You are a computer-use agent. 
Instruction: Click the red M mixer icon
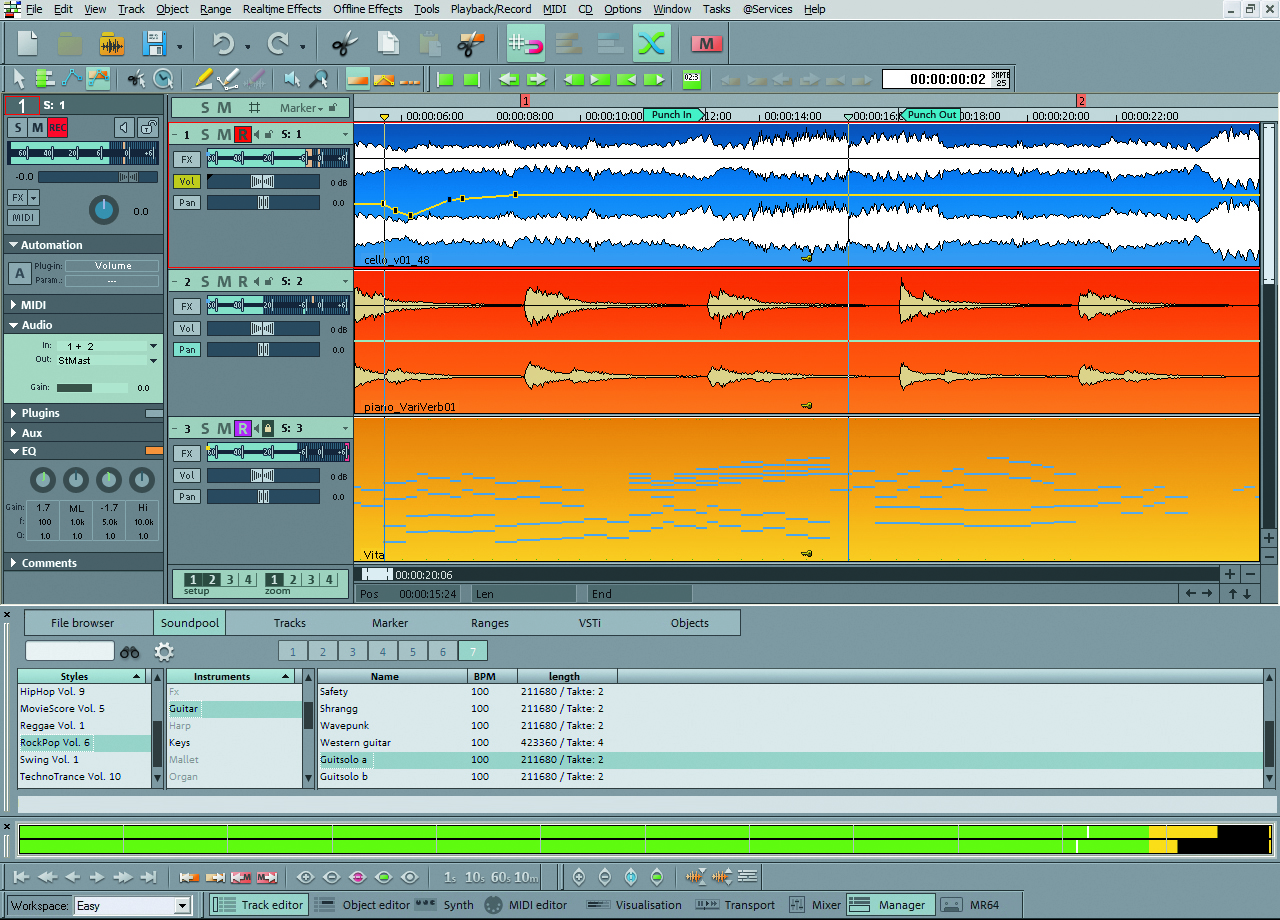click(x=707, y=44)
